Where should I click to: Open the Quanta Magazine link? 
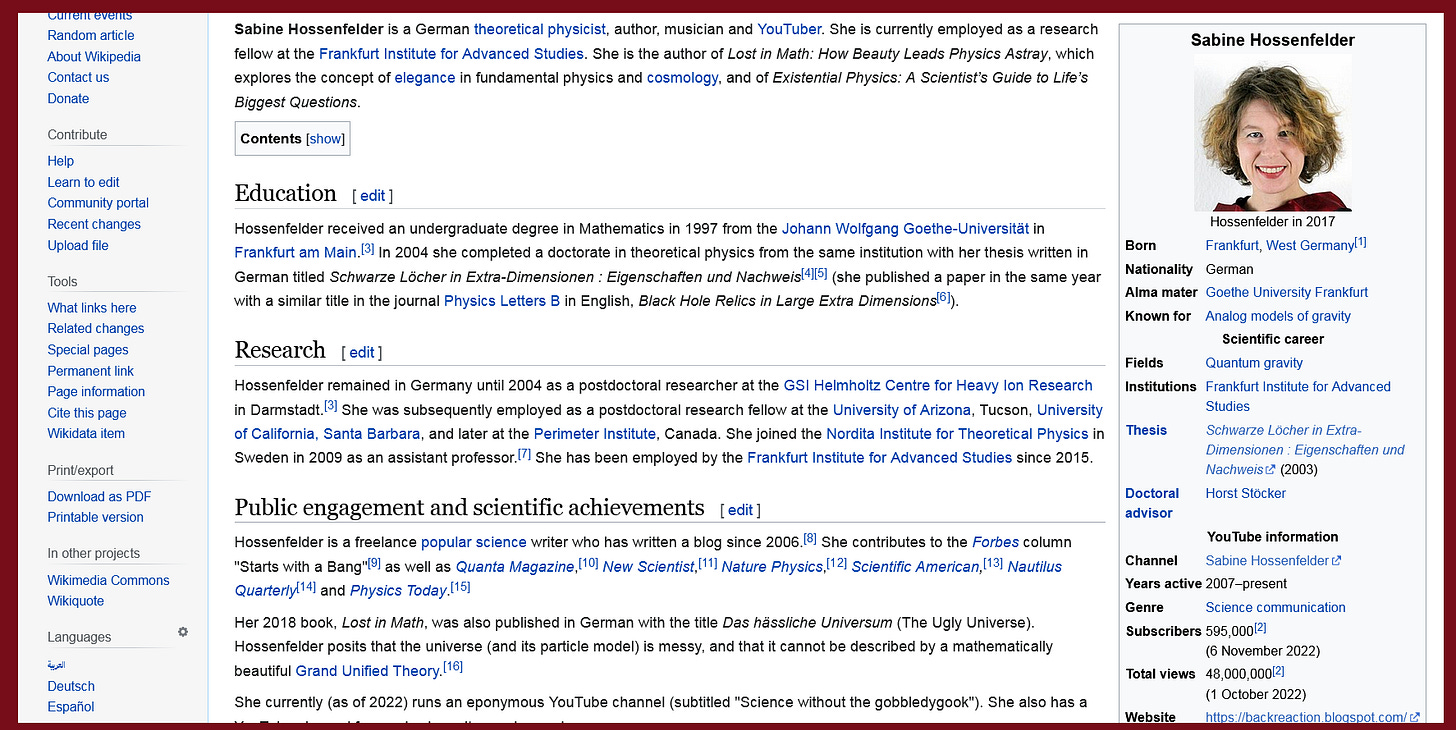point(515,566)
